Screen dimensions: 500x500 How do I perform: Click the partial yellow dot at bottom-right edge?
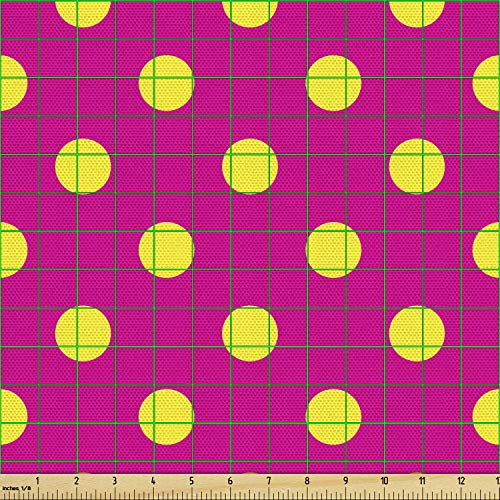coord(486,417)
